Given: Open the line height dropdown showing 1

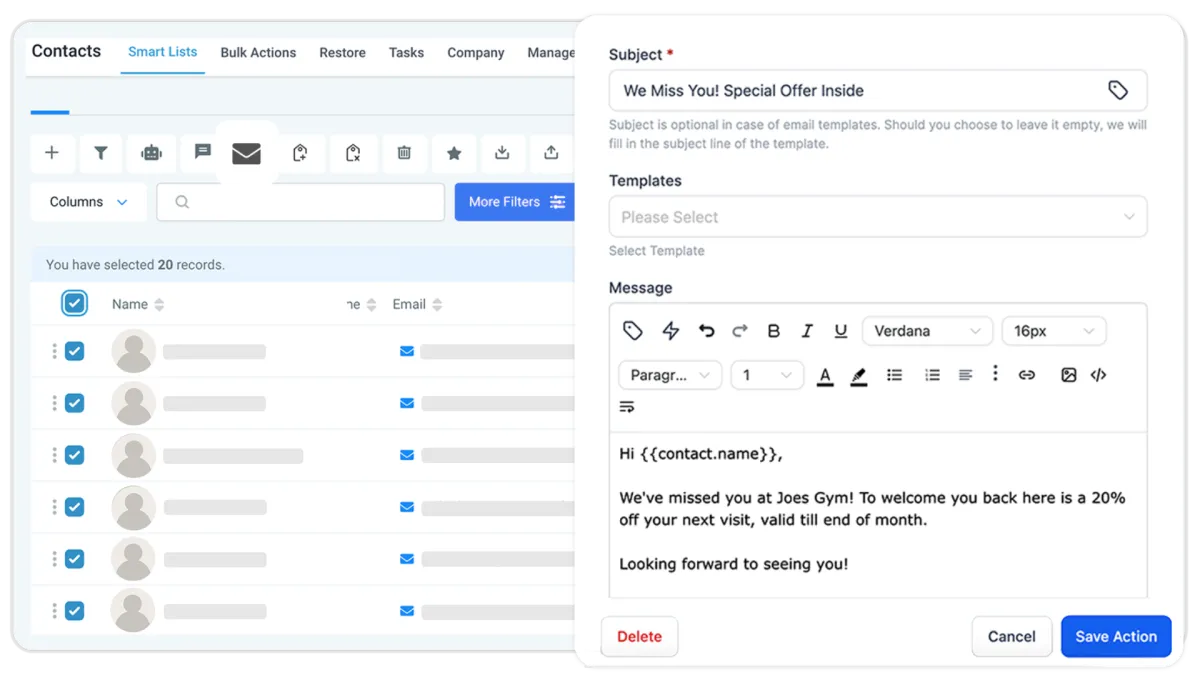Looking at the screenshot, I should tap(767, 375).
